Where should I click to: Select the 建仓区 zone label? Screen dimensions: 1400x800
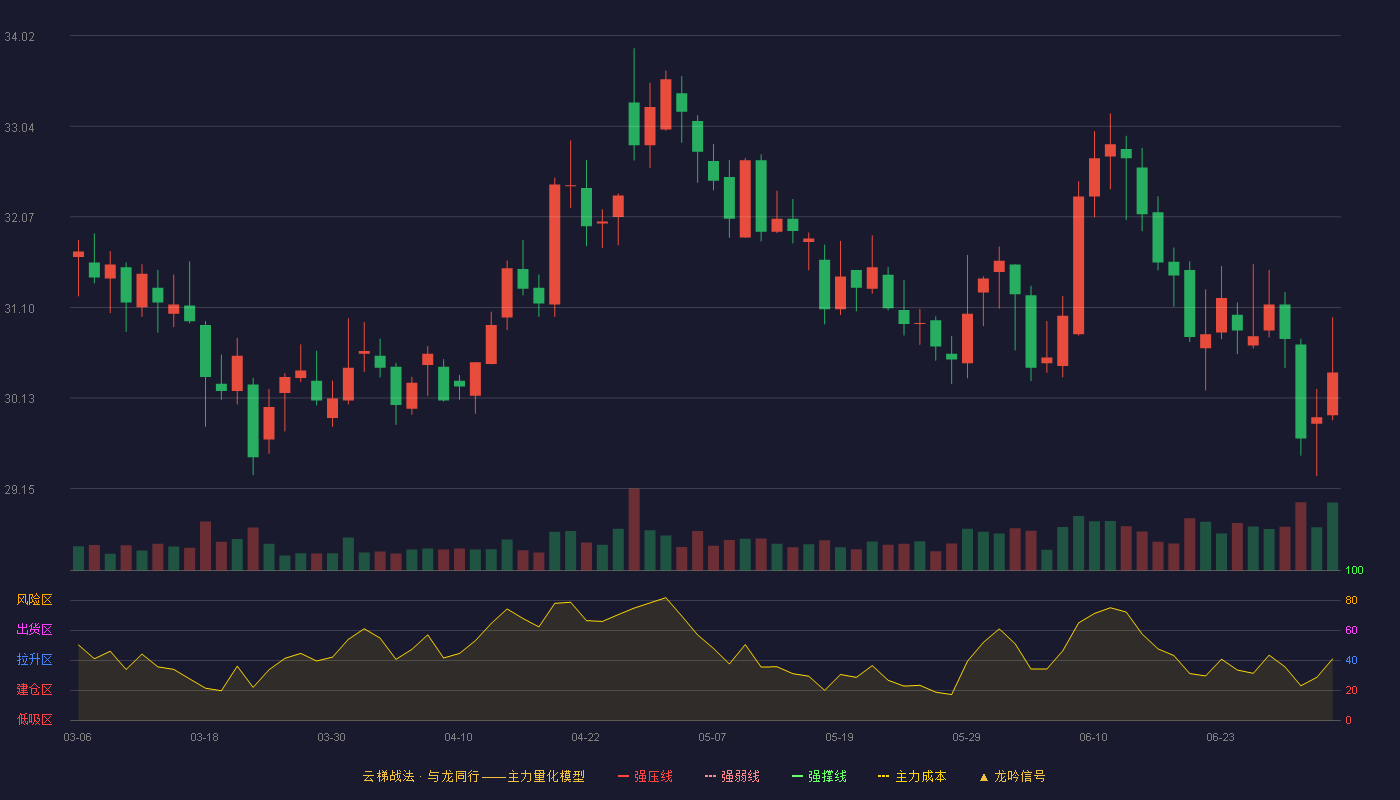point(34,690)
